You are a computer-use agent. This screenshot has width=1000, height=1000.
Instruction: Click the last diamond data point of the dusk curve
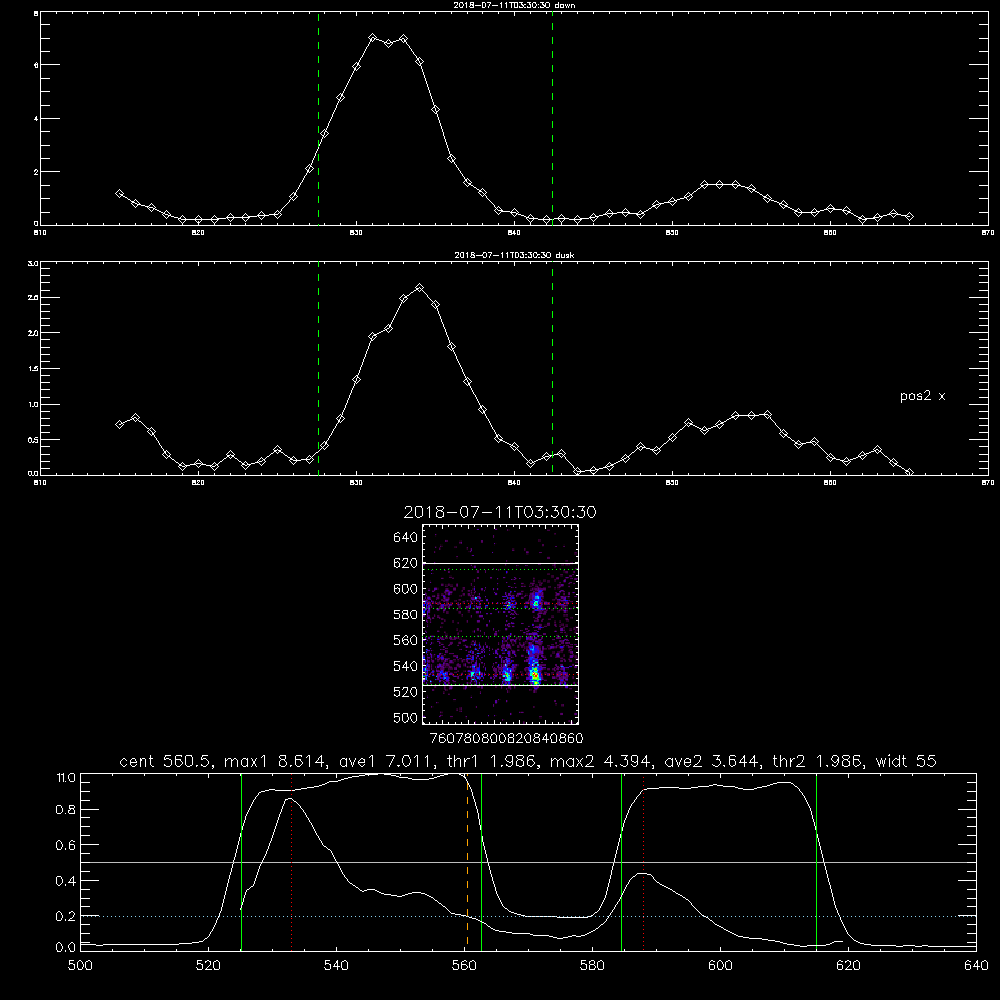(909, 473)
